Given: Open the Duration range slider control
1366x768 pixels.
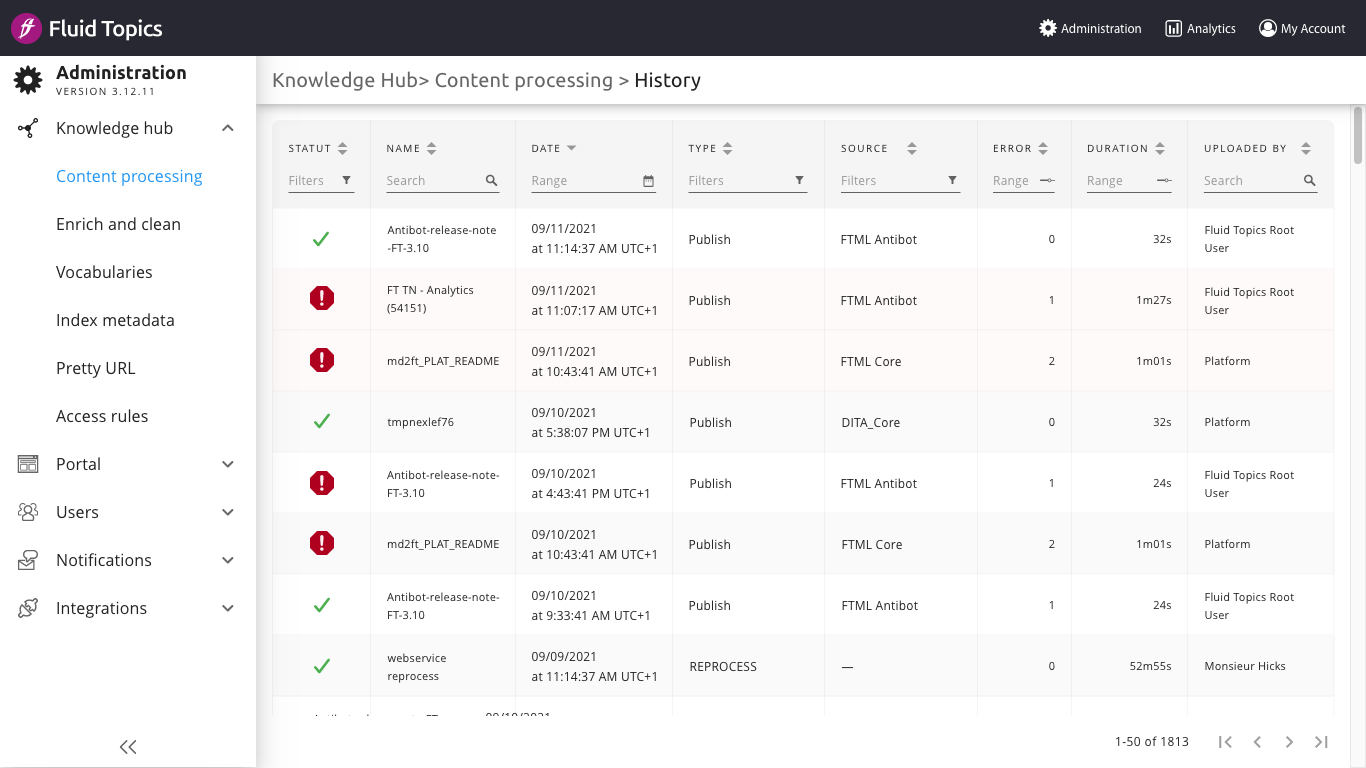Looking at the screenshot, I should [x=1163, y=181].
